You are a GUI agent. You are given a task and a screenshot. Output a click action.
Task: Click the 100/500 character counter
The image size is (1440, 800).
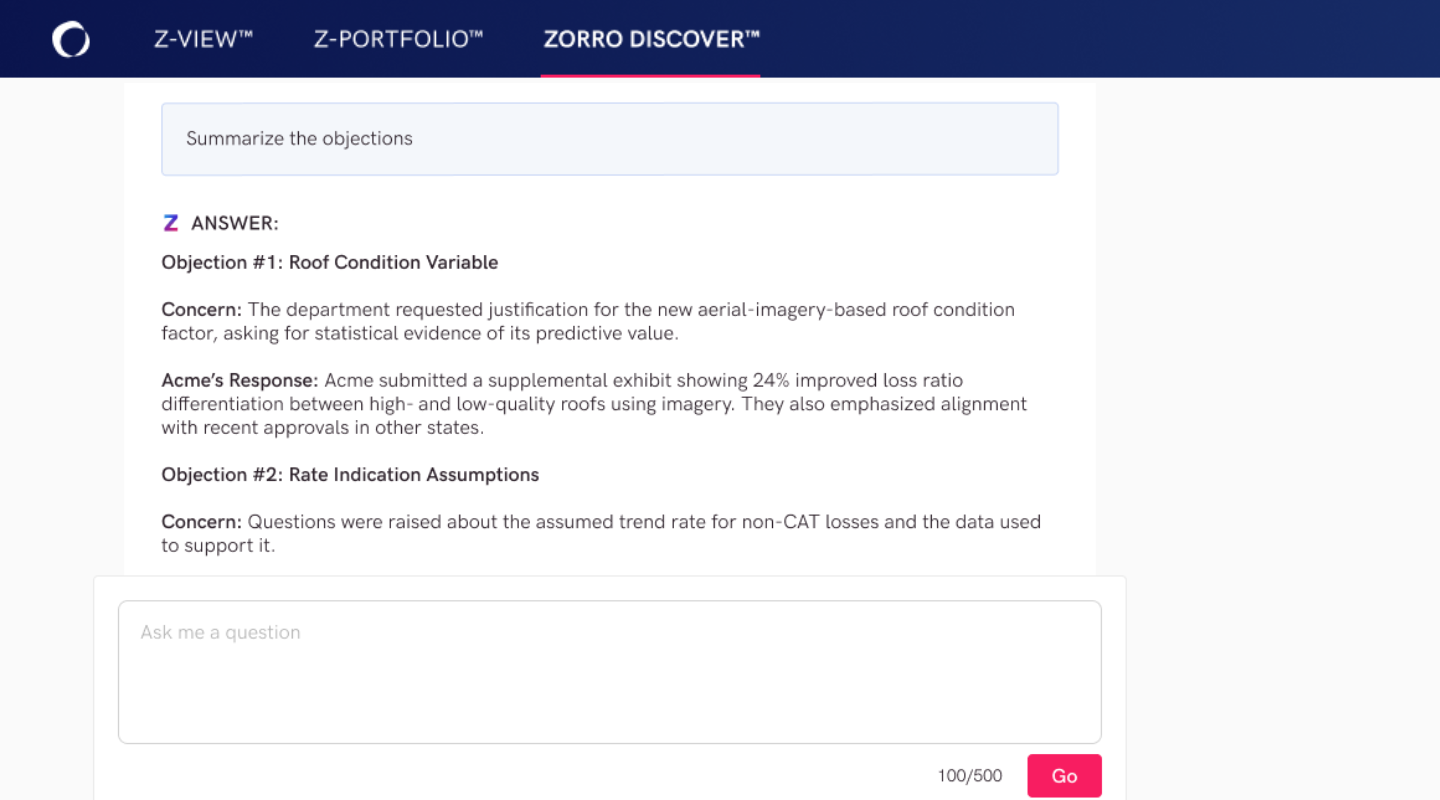point(969,776)
